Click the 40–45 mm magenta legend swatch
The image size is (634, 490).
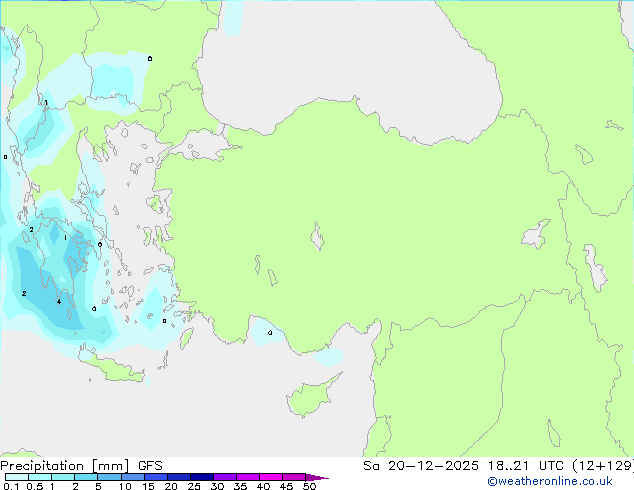point(271,477)
